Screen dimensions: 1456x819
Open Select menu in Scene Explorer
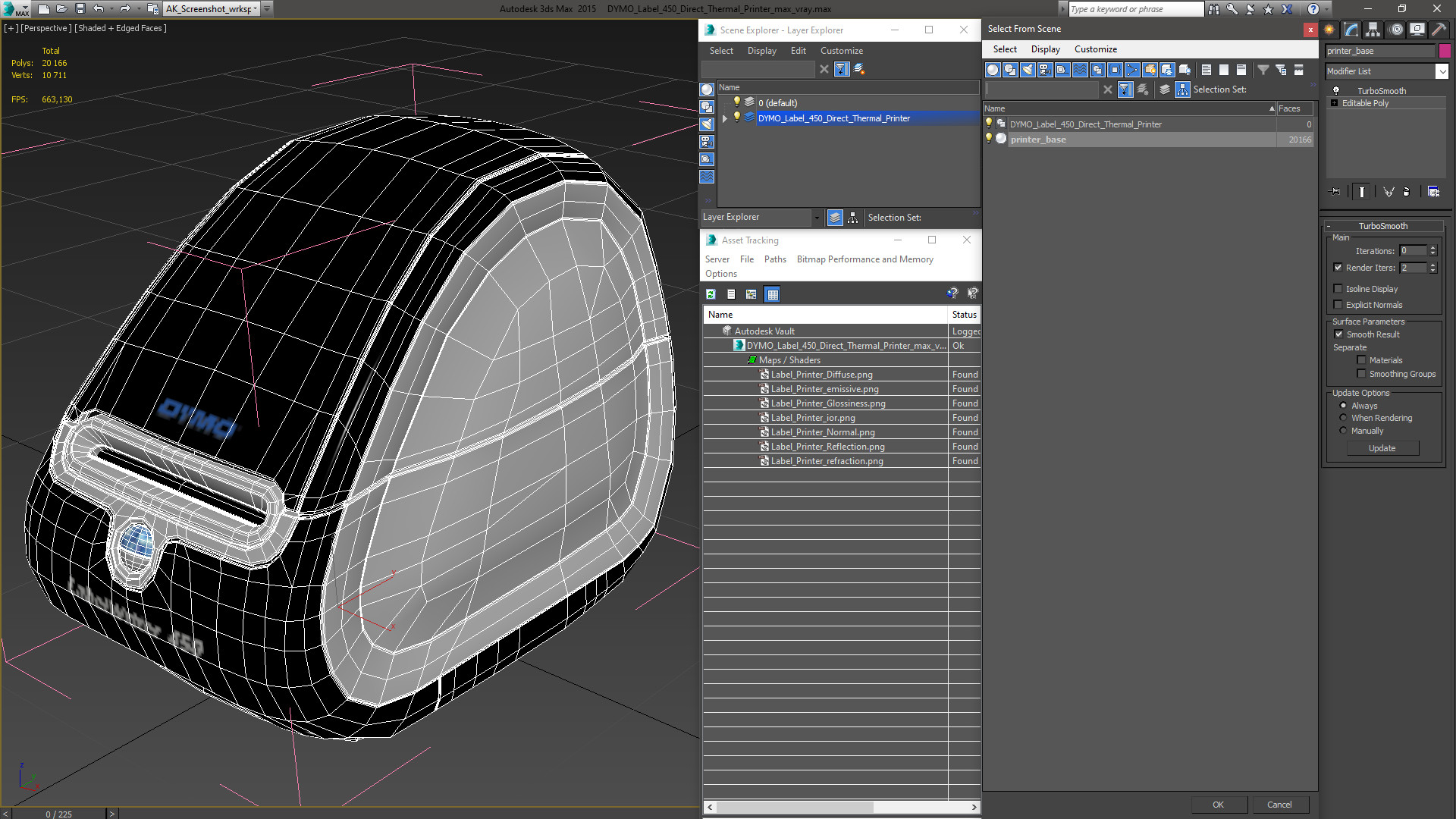click(721, 51)
